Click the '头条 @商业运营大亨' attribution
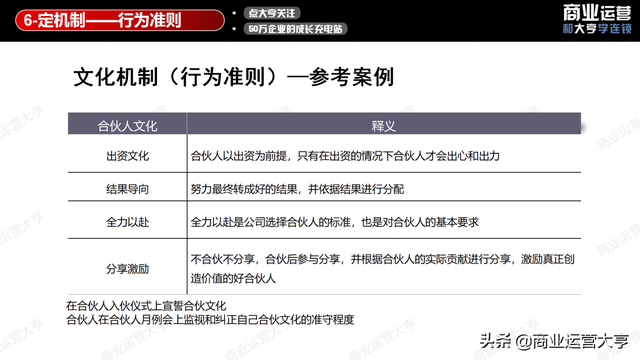 pos(554,341)
